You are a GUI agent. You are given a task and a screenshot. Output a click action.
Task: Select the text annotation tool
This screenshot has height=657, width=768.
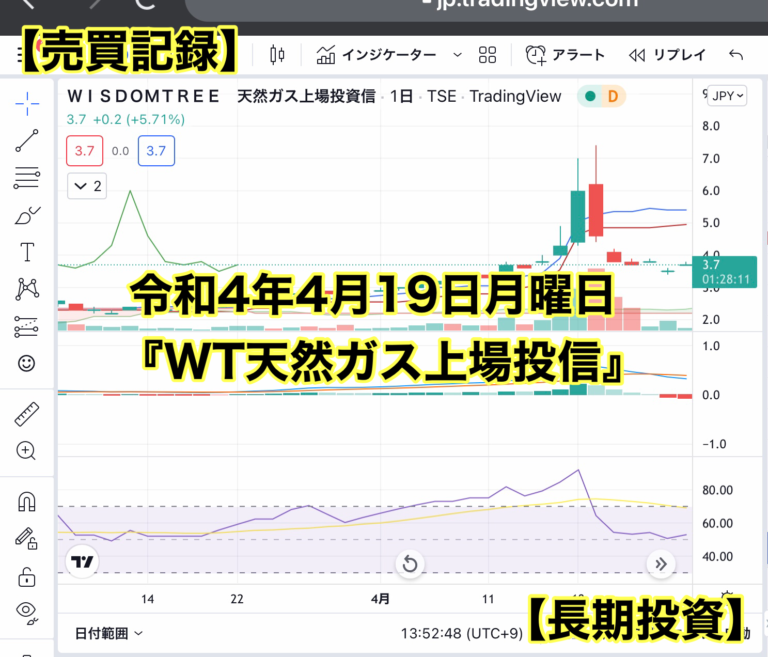tap(27, 252)
